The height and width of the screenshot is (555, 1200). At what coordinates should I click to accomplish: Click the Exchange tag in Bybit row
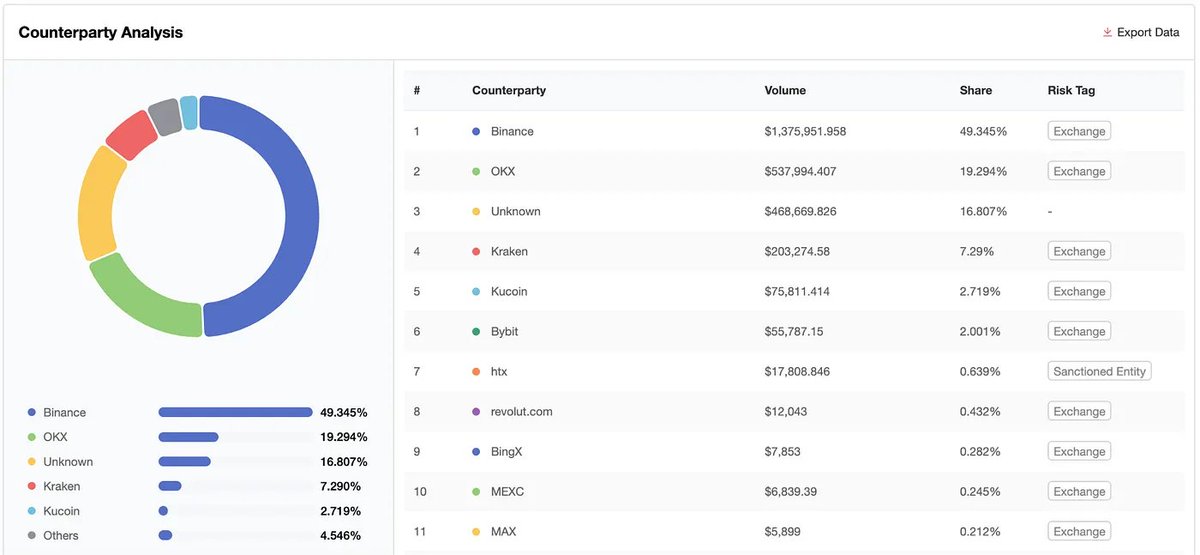pos(1079,331)
